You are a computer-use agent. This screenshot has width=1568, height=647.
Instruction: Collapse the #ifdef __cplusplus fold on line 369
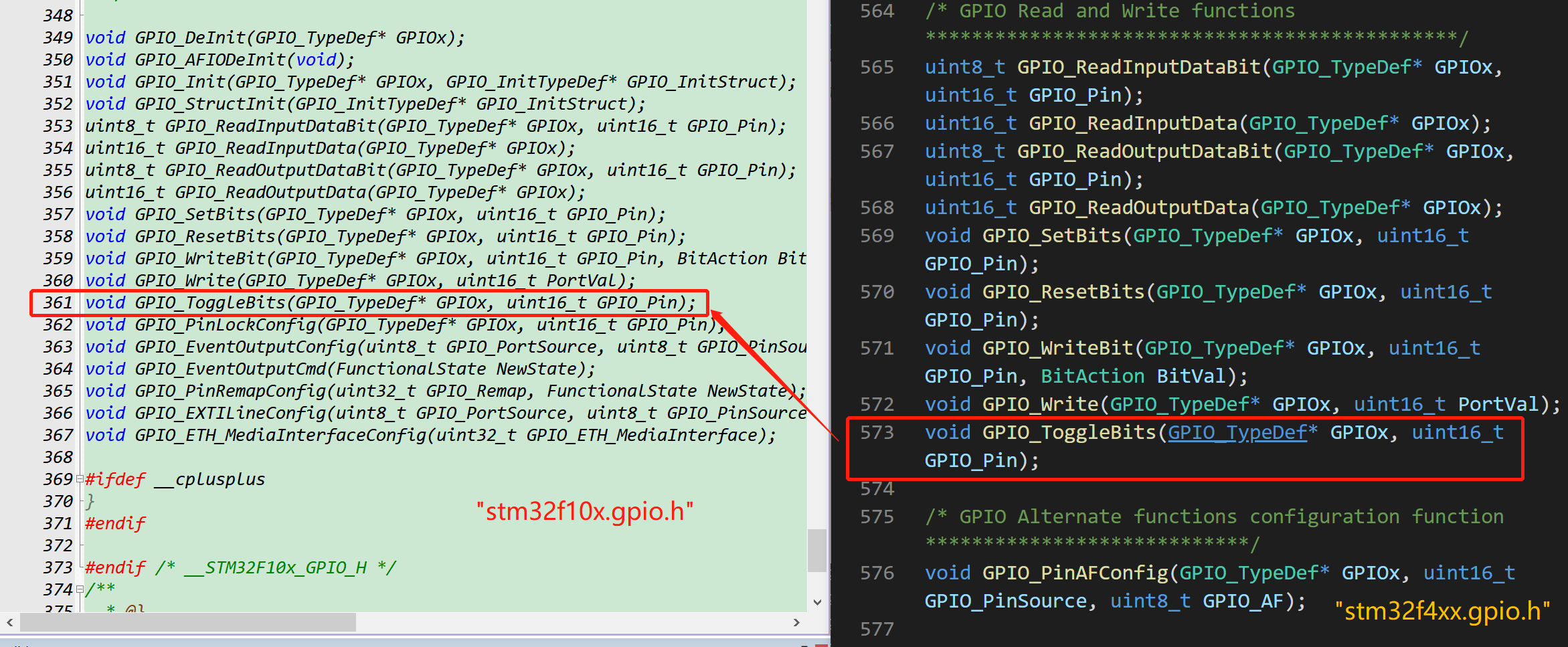pyautogui.click(x=80, y=479)
